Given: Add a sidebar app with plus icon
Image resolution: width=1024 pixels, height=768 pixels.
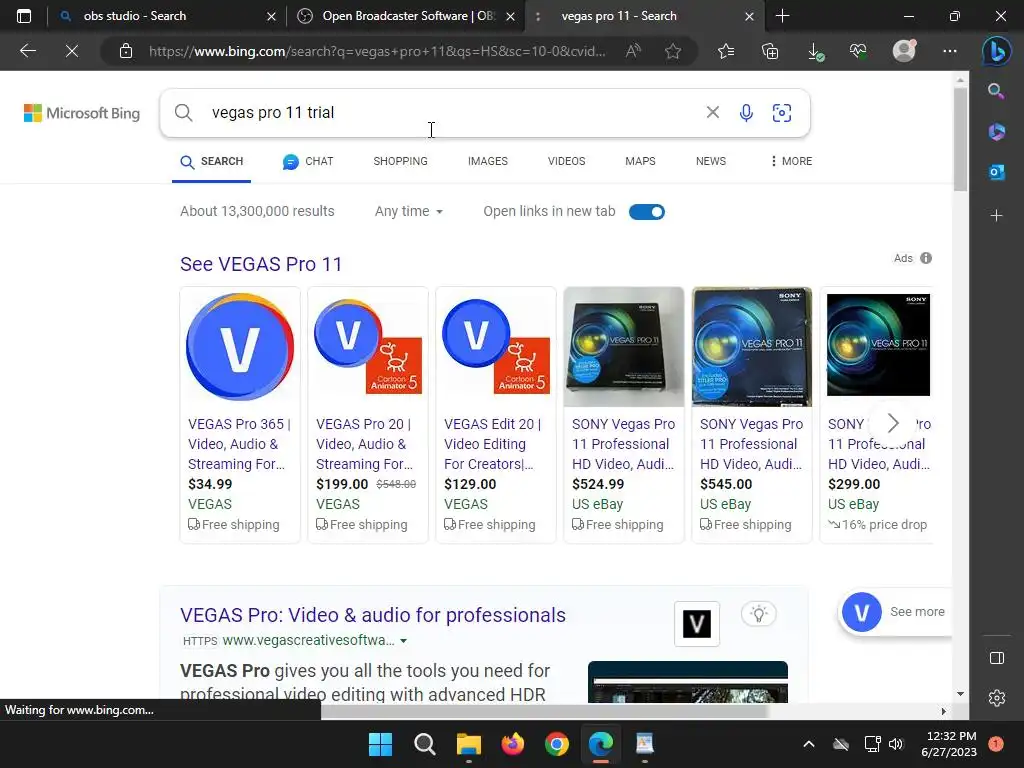Looking at the screenshot, I should 996,215.
